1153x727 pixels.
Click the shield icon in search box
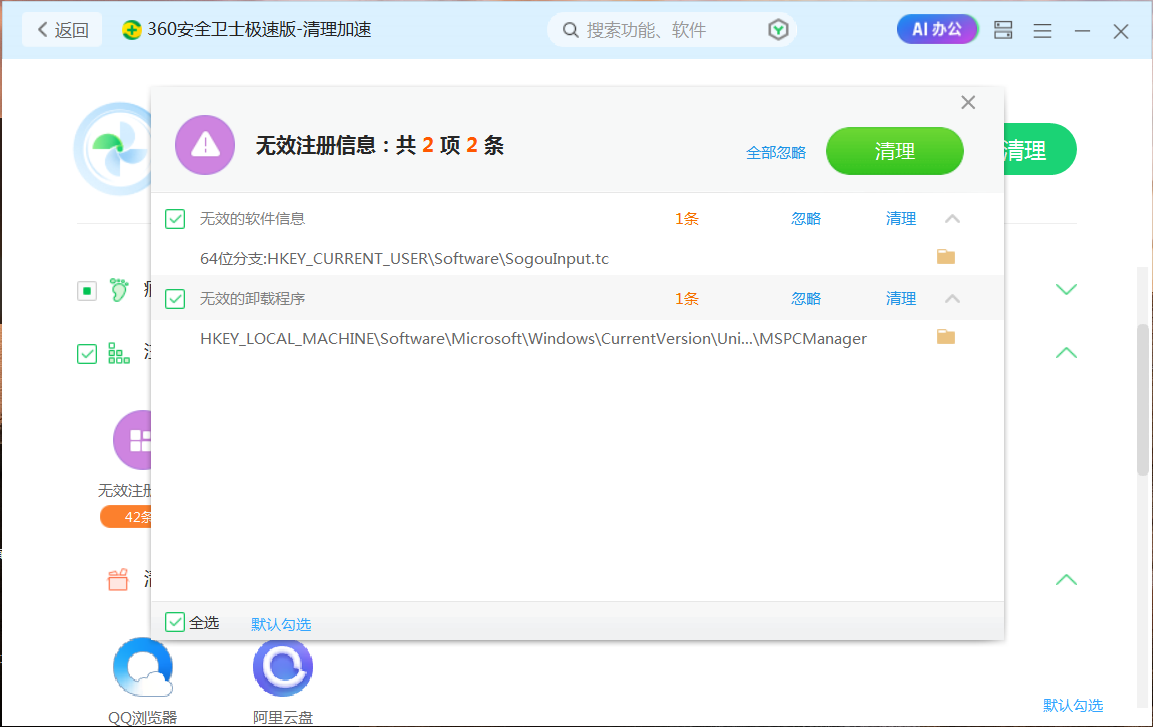(x=778, y=30)
